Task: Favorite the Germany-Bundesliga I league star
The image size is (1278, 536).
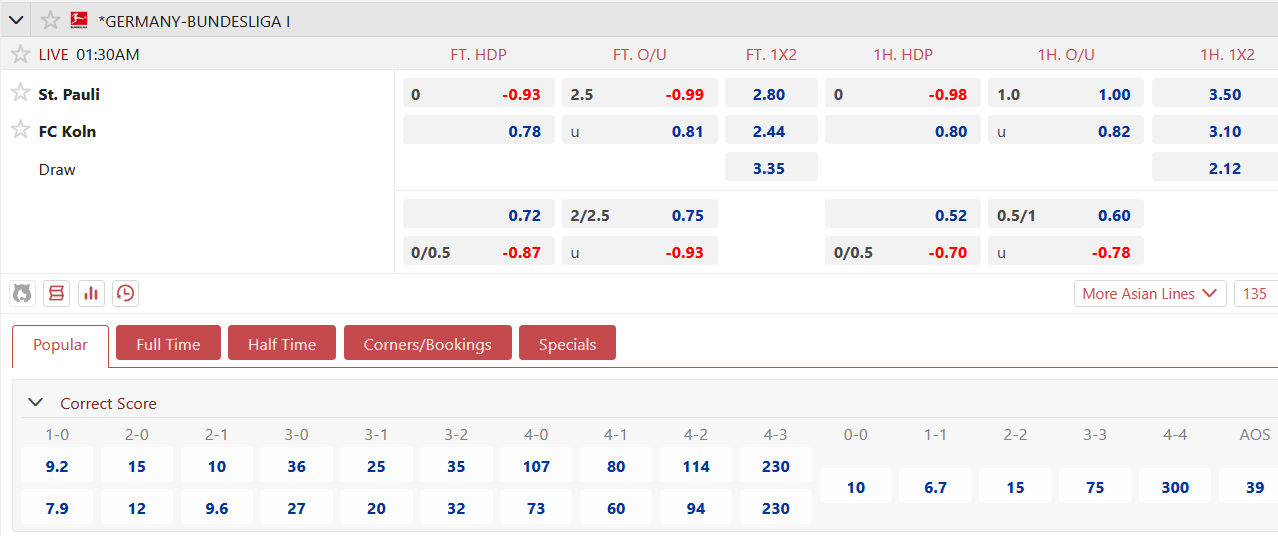Action: pos(50,20)
